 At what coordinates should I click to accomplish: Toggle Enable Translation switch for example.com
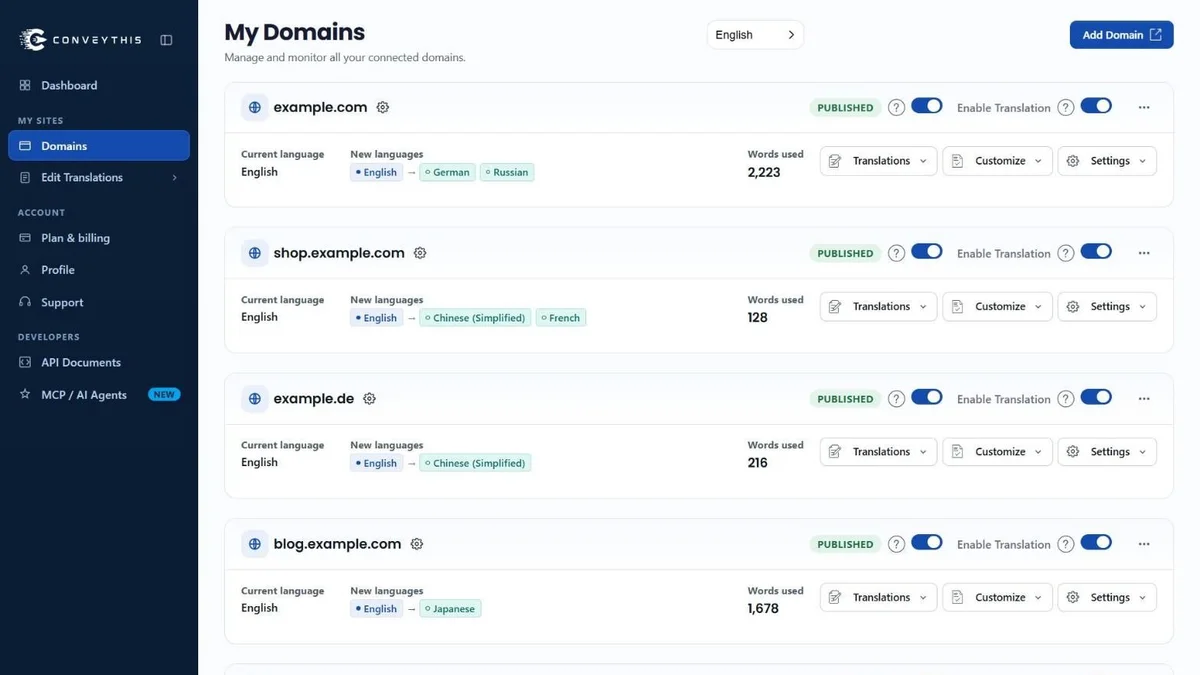click(1096, 106)
